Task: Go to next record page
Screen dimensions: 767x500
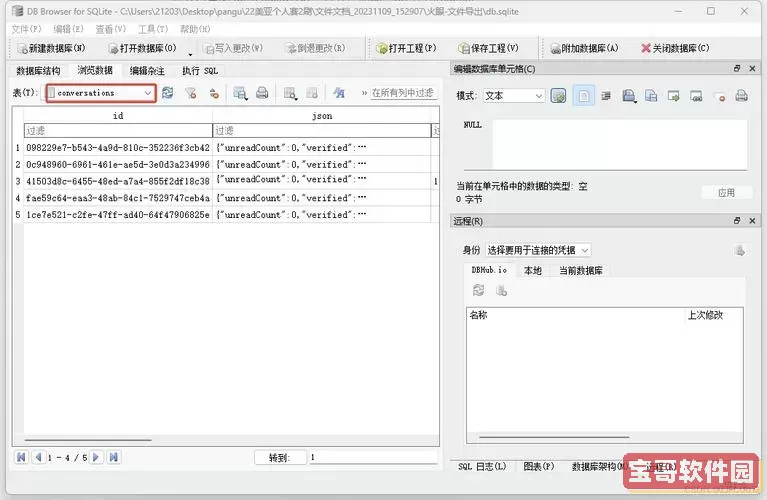Action: (96, 457)
